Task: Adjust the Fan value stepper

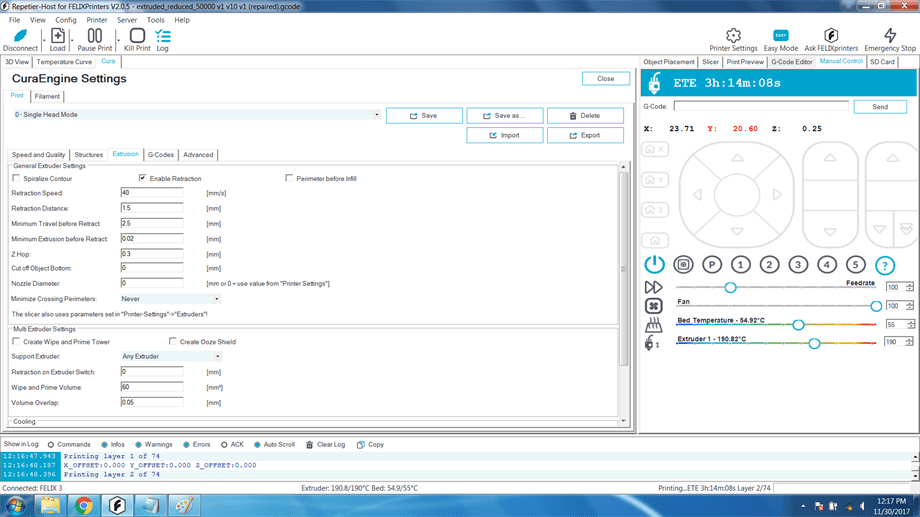Action: [909, 306]
